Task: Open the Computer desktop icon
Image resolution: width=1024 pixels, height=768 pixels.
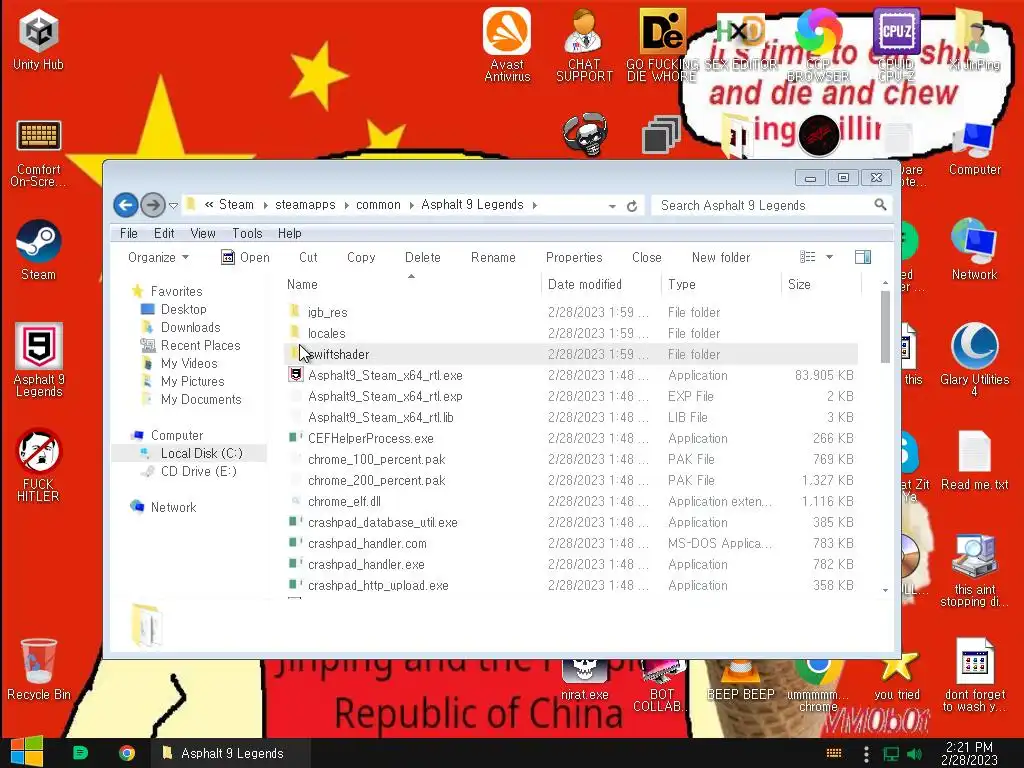Action: coord(974,149)
